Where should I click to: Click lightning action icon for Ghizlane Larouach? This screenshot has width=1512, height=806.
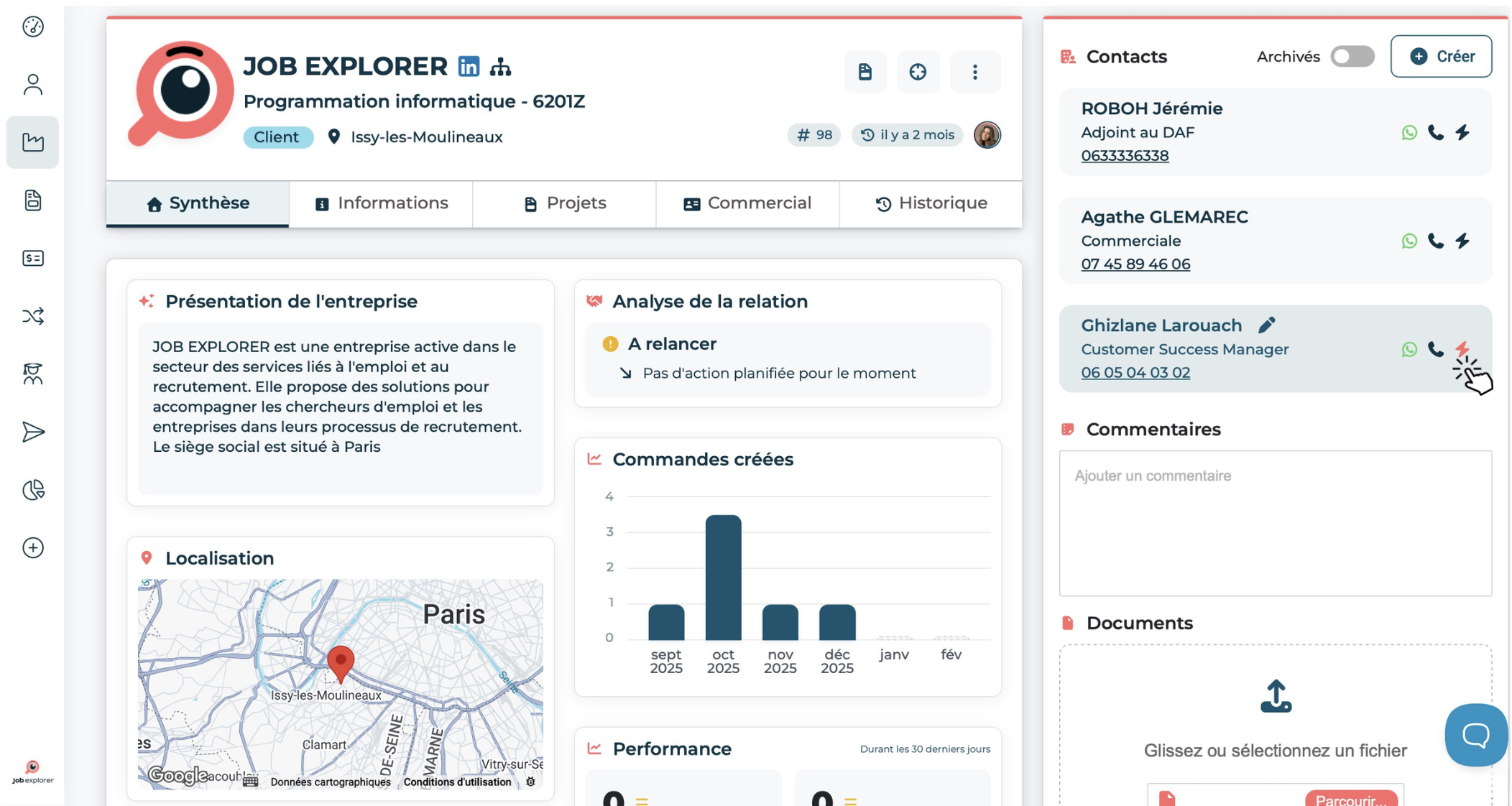1462,349
